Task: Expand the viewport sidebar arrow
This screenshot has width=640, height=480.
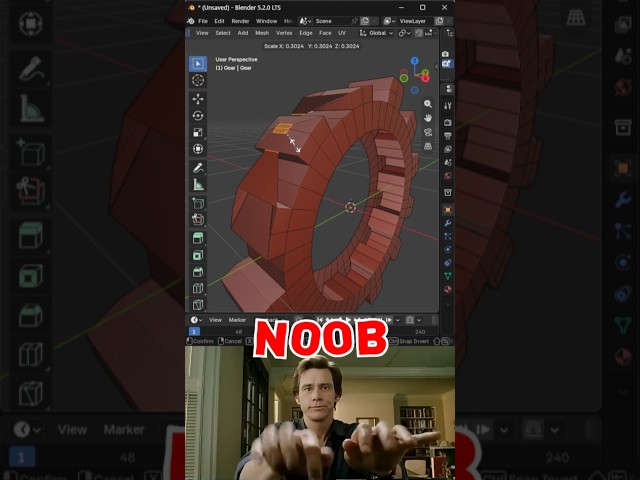Action: (x=436, y=66)
